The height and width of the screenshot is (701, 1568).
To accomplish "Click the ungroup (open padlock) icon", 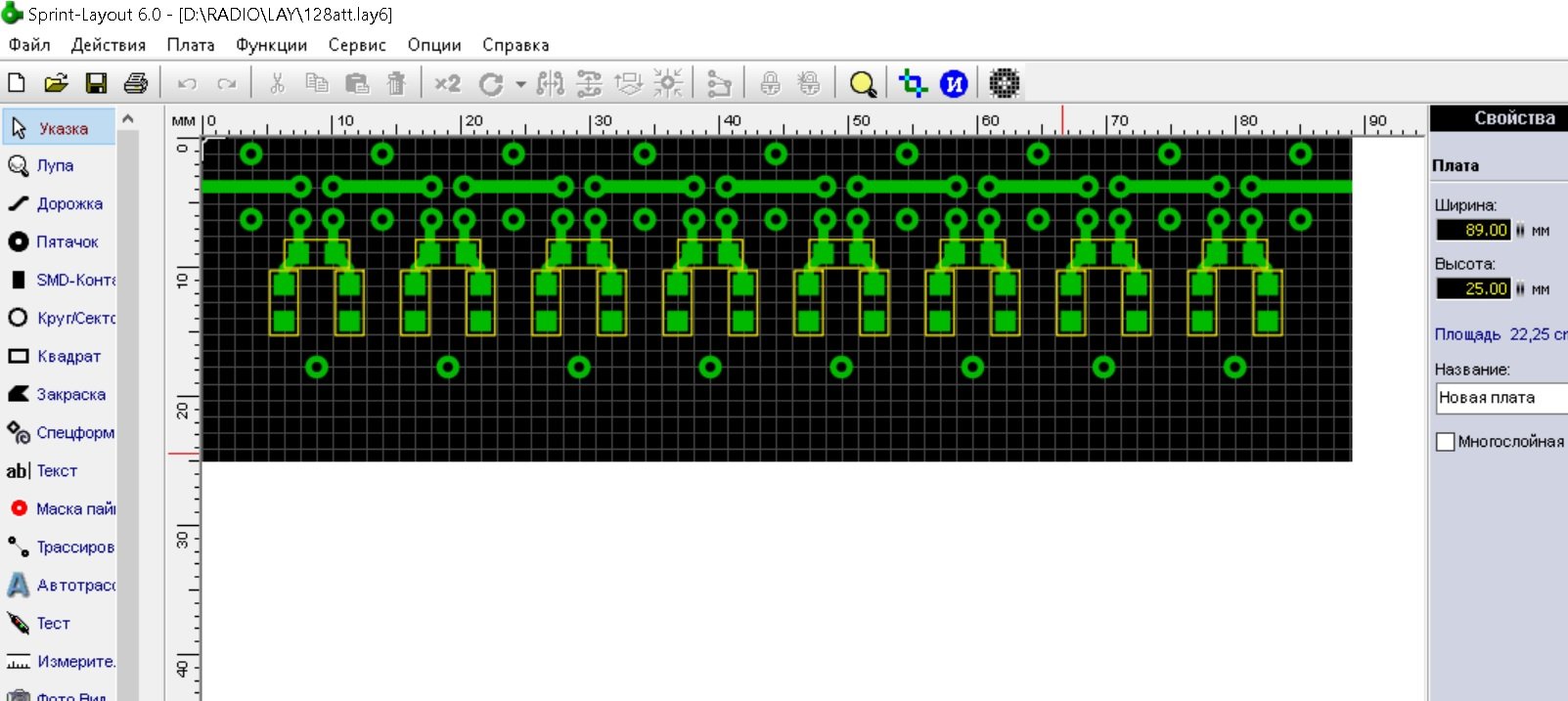I will [x=809, y=83].
